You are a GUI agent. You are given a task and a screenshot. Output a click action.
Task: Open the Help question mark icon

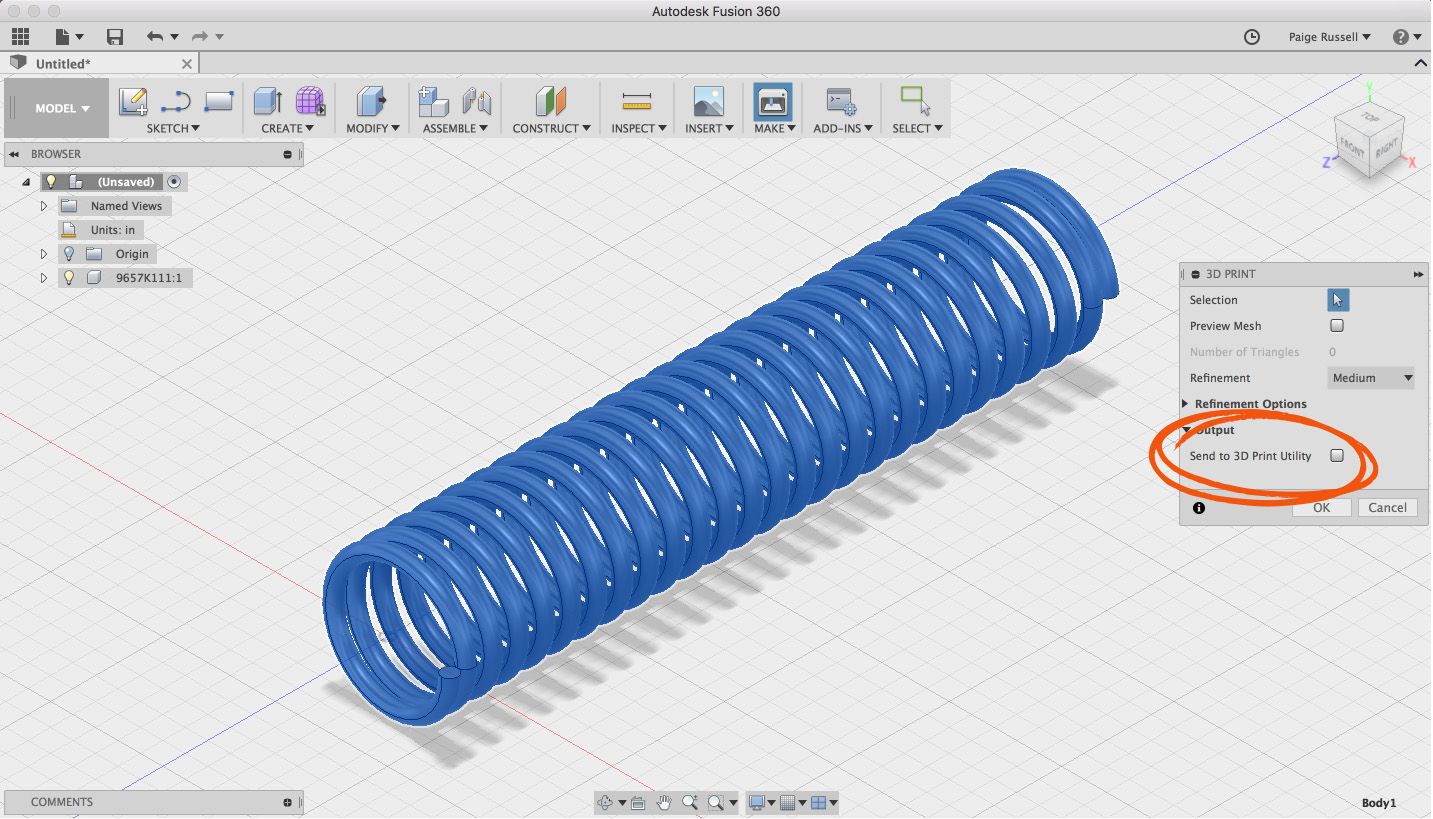pos(1401,37)
